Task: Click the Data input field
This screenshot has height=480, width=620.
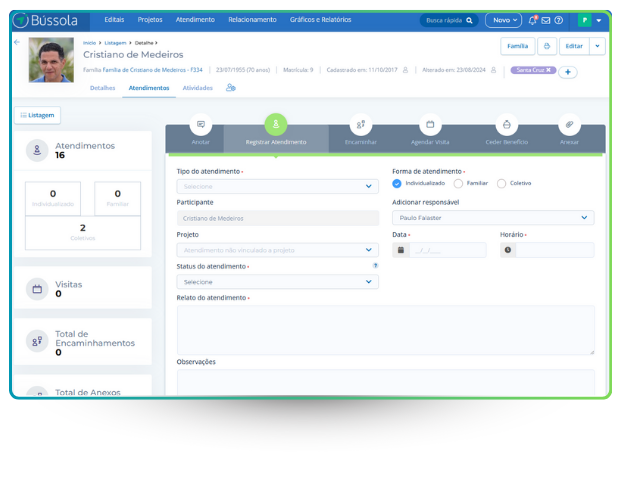Action: (x=448, y=250)
